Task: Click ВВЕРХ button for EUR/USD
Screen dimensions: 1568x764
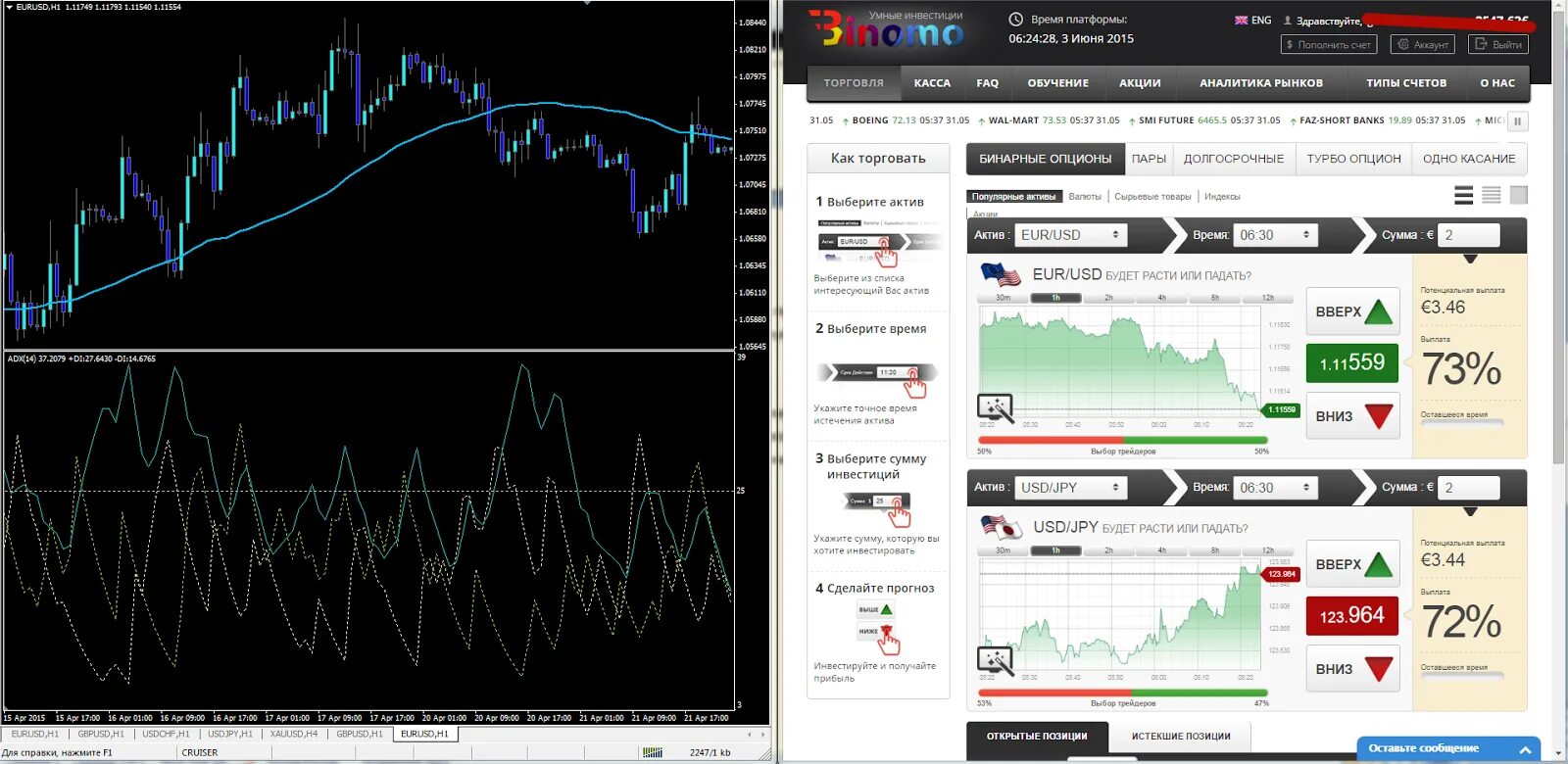Action: tap(1352, 311)
